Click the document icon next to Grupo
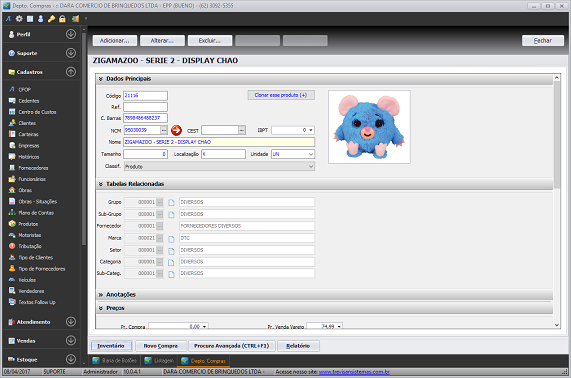 171,202
